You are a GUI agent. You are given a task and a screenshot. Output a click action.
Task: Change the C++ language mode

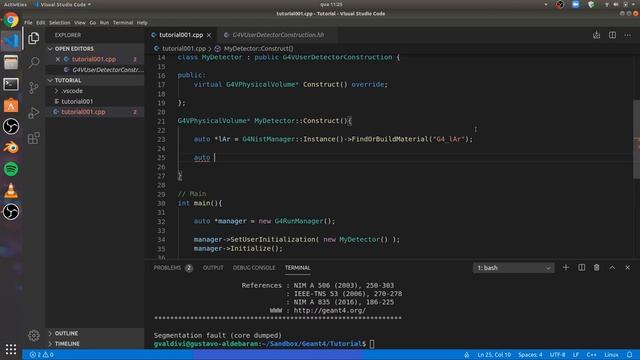[591, 355]
